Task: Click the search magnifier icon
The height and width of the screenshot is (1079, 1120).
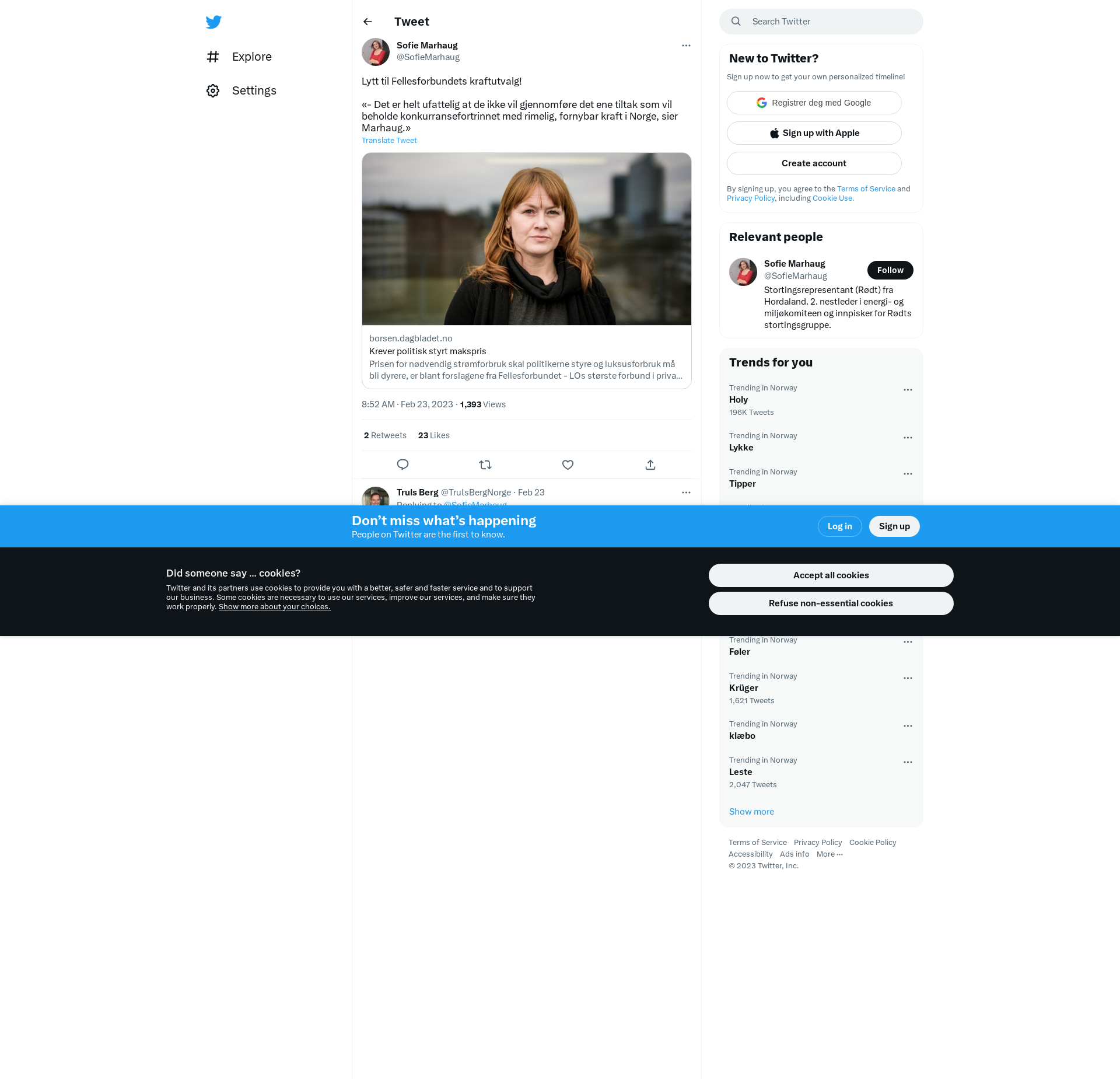Action: pos(736,22)
